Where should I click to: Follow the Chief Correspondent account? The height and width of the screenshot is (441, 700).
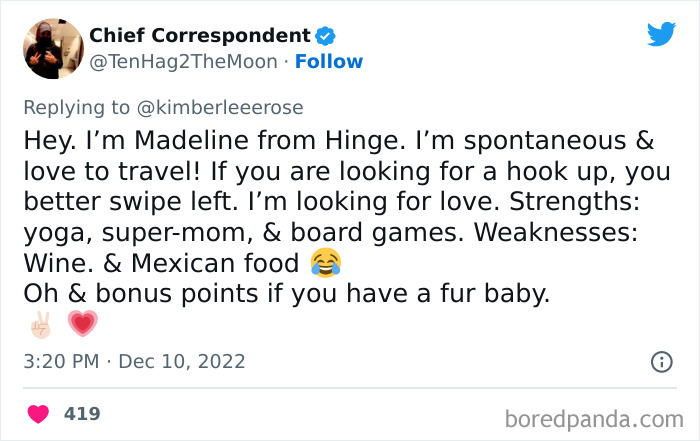pyautogui.click(x=328, y=62)
